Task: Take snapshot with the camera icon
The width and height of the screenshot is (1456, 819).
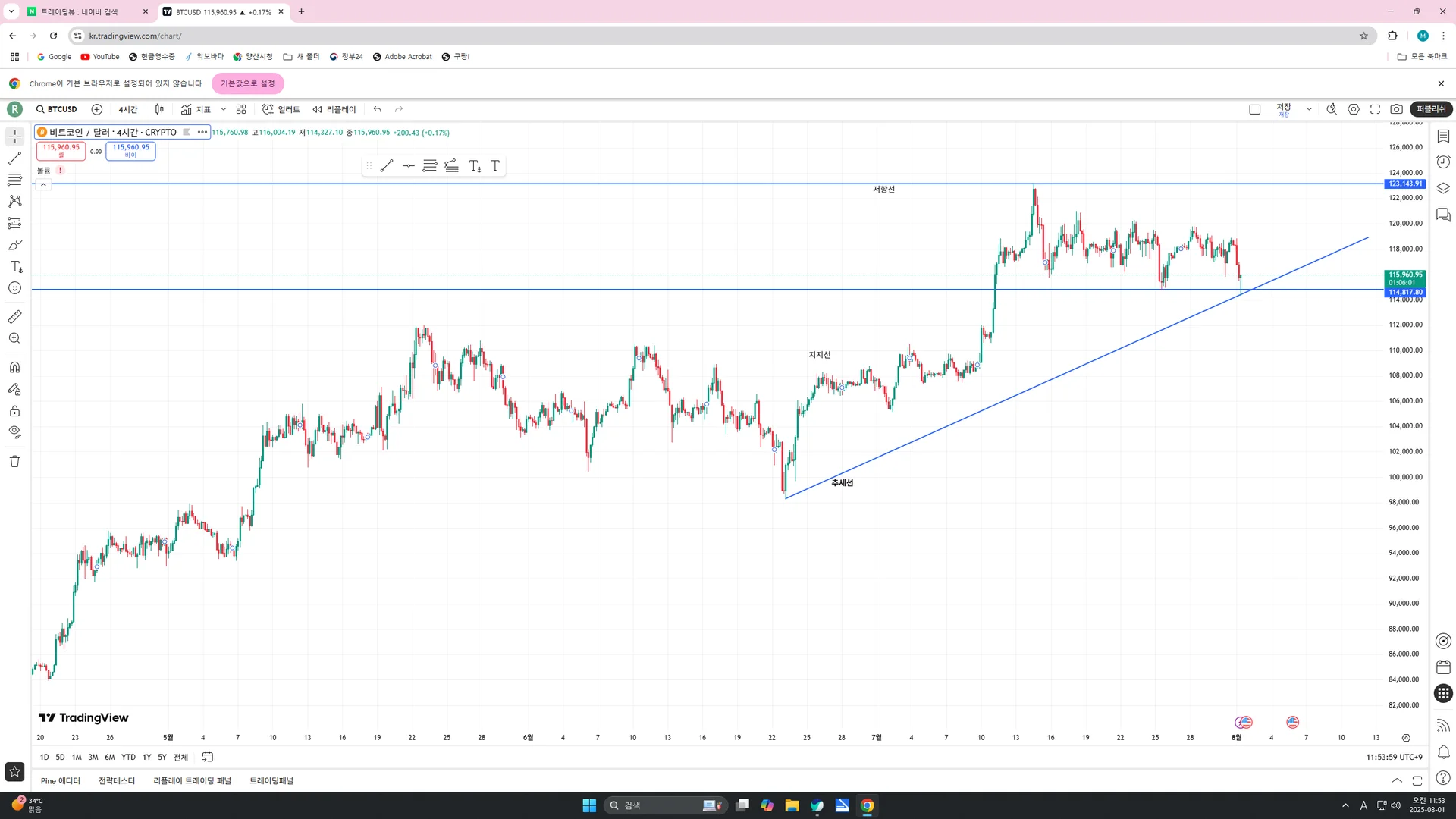Action: [x=1396, y=109]
